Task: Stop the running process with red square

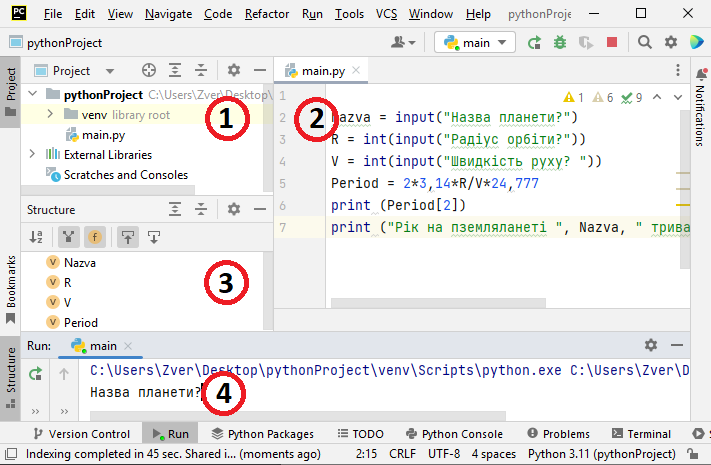Action: 612,42
